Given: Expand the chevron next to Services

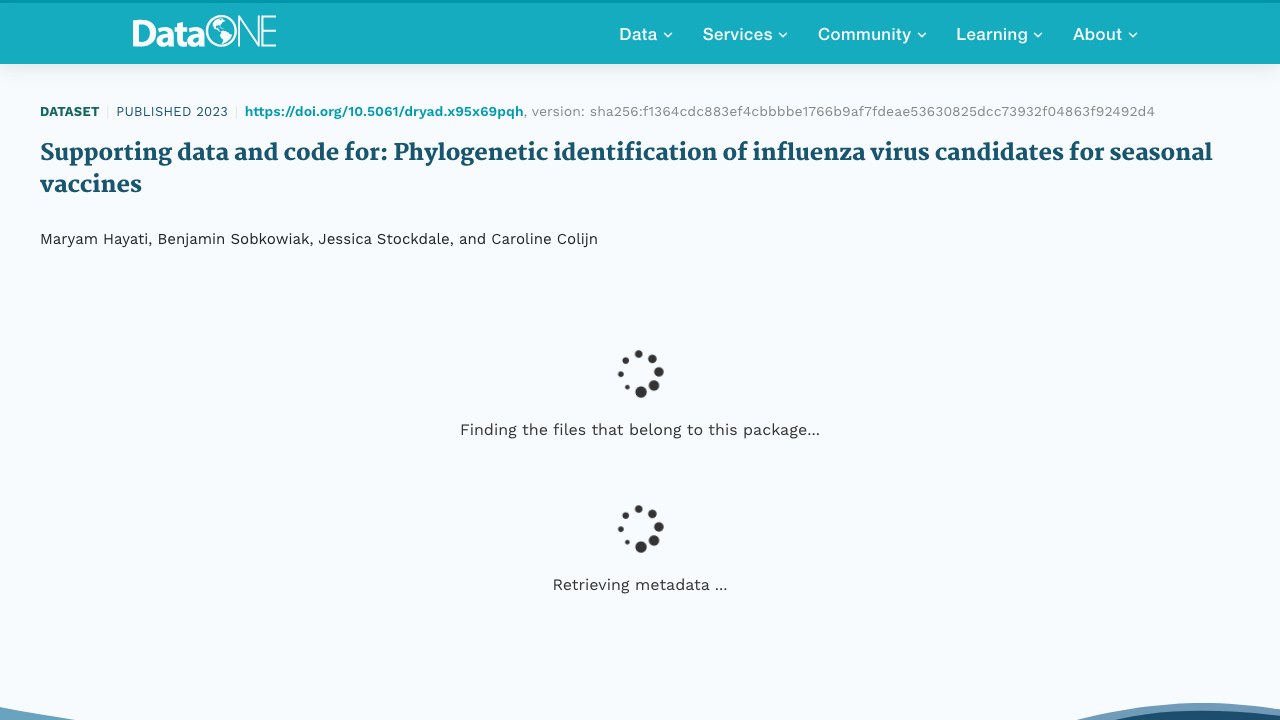Looking at the screenshot, I should pyautogui.click(x=783, y=35).
